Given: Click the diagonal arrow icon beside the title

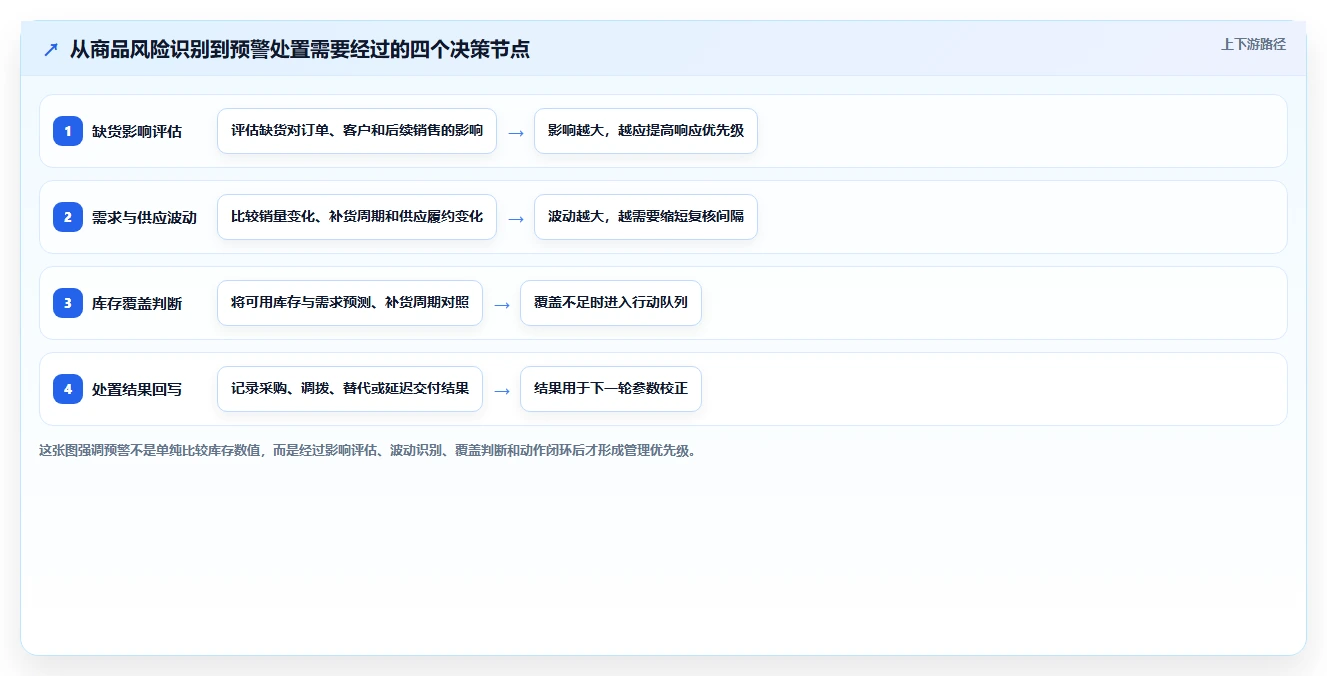Looking at the screenshot, I should pos(51,50).
